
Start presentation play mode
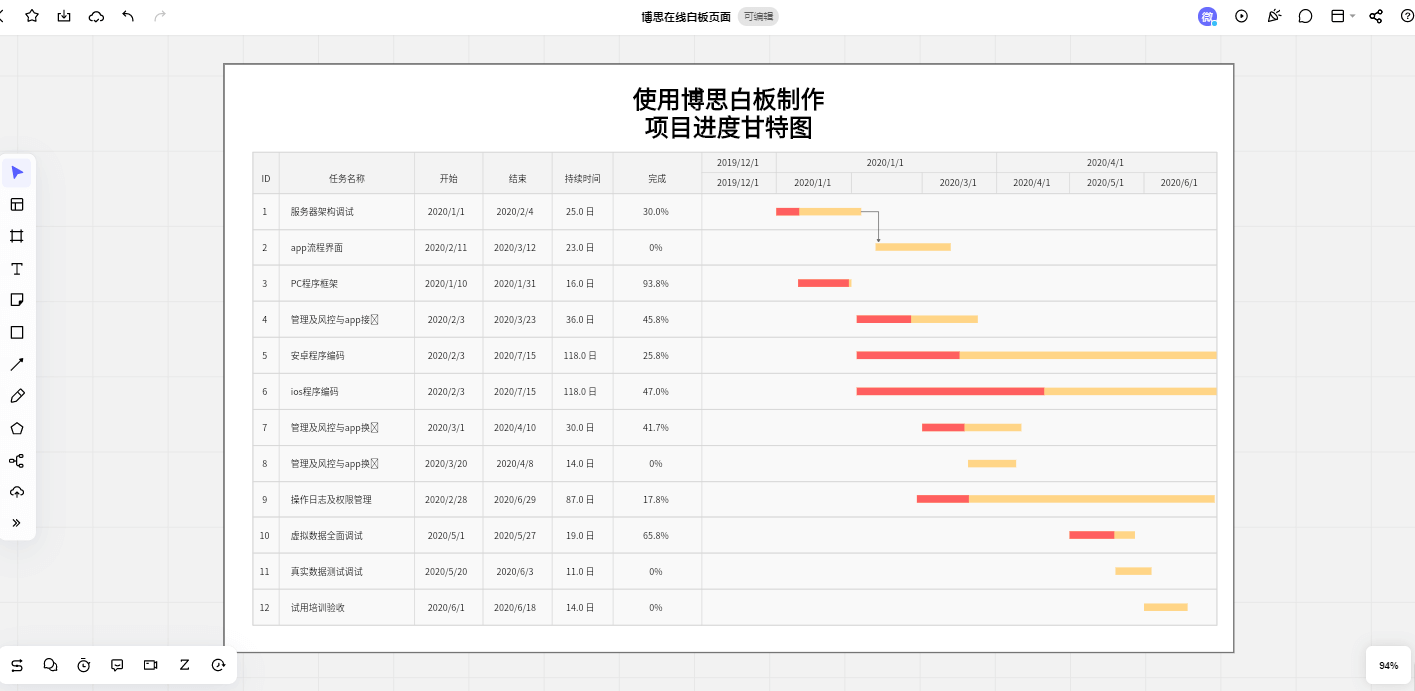pos(1242,16)
